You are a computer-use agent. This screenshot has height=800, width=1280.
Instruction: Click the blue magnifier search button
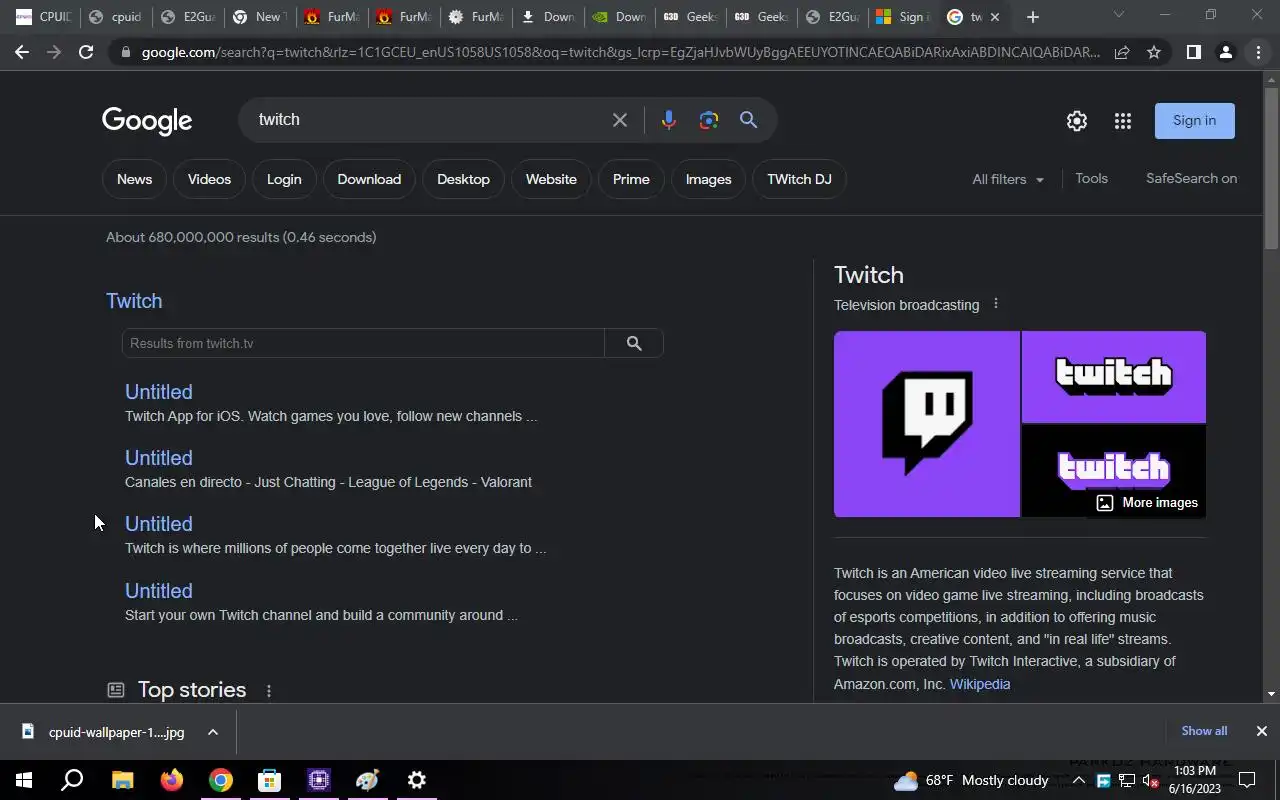748,120
